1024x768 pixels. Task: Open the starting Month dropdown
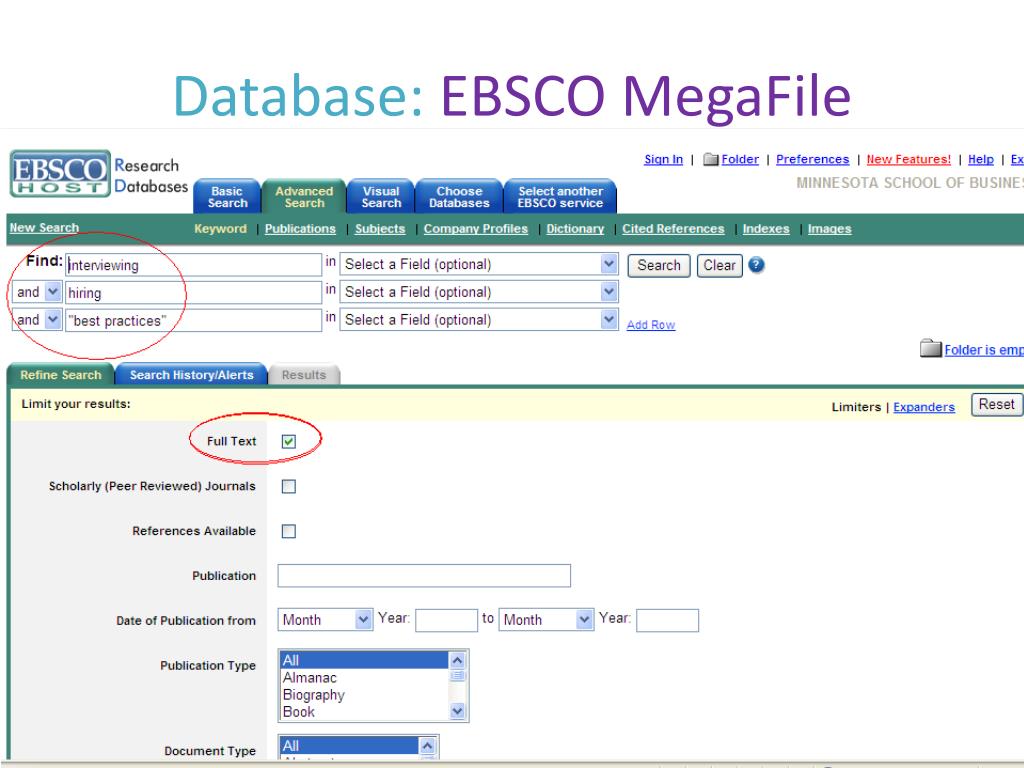[x=325, y=620]
